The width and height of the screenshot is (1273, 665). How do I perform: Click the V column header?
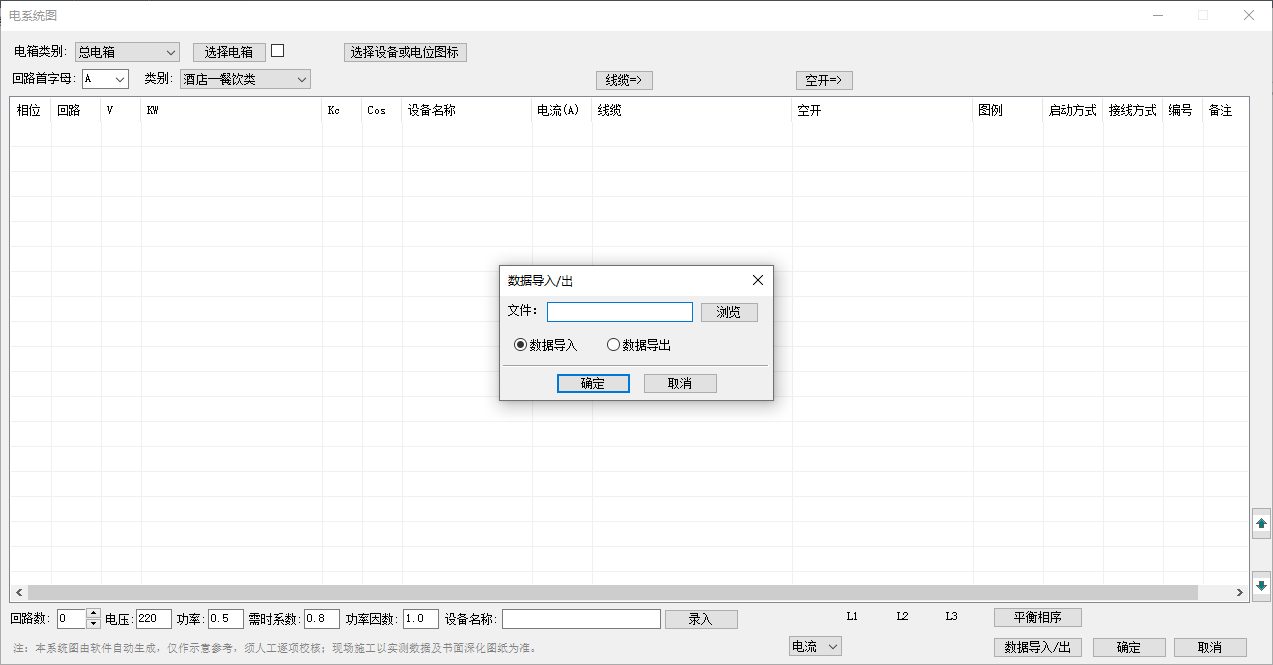coord(121,111)
